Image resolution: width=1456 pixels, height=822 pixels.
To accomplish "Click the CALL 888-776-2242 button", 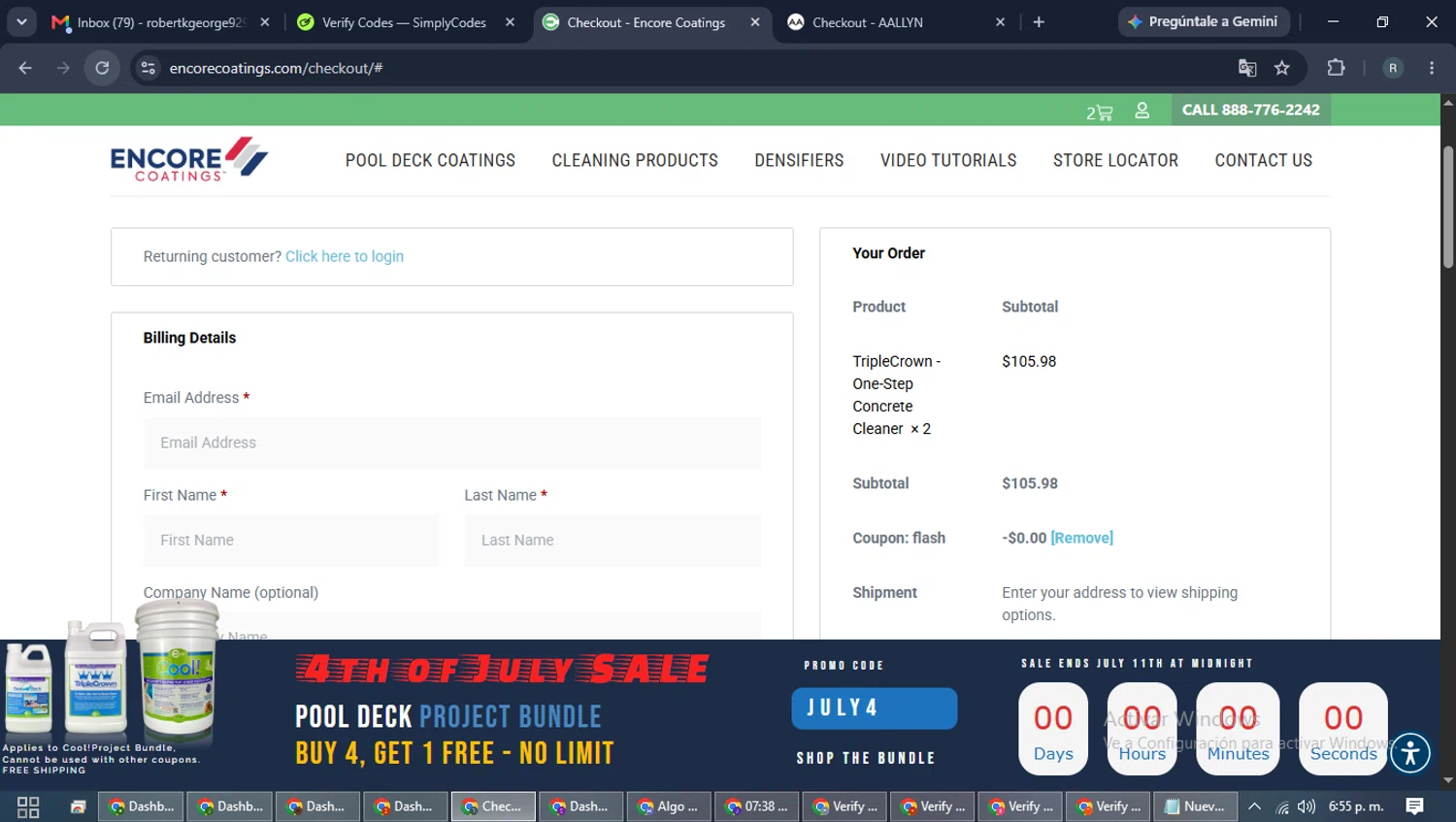I will click(1250, 110).
